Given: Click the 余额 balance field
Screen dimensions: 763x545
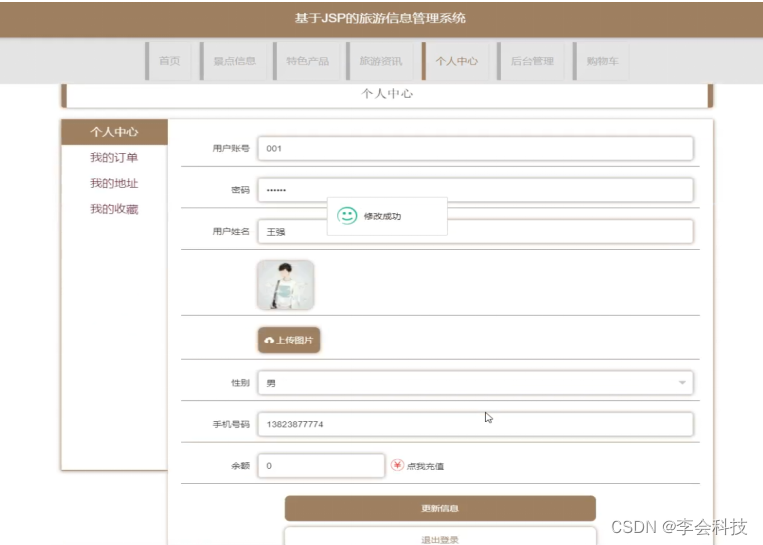Looking at the screenshot, I should click(321, 466).
